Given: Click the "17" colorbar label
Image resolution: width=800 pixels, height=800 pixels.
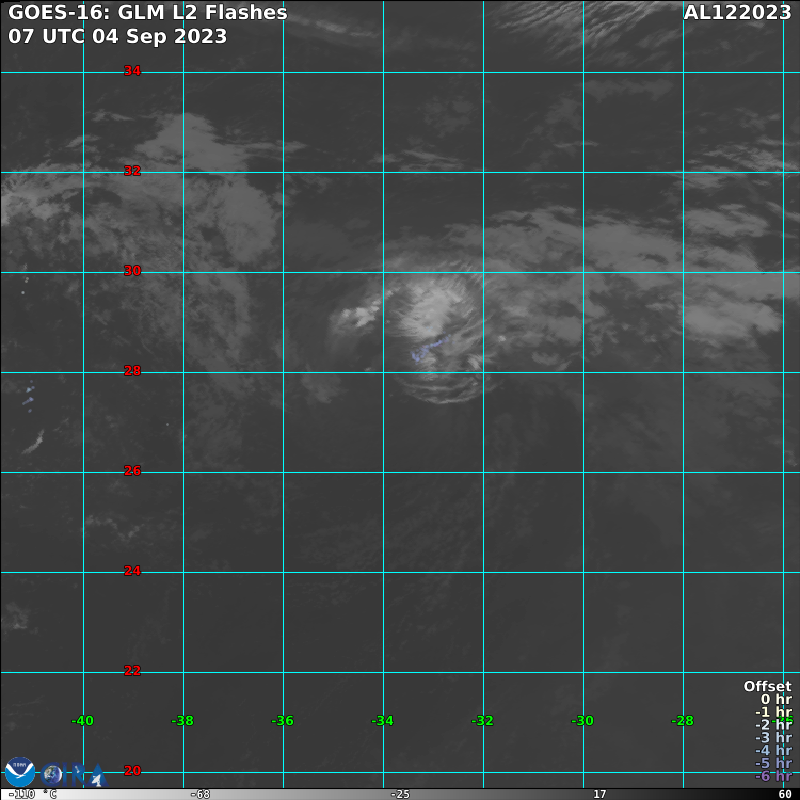Looking at the screenshot, I should coord(599,794).
